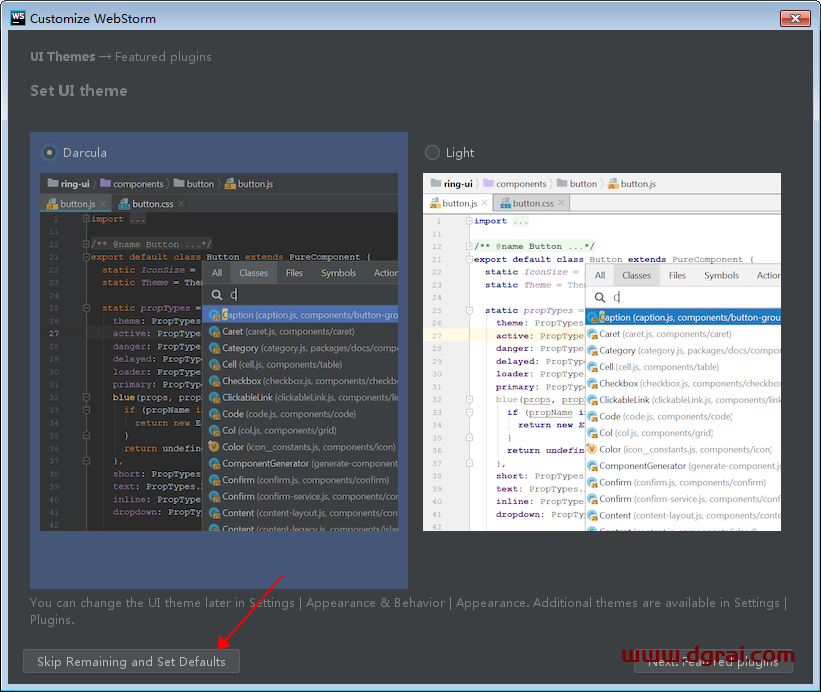This screenshot has width=821, height=692.
Task: Click Skip Remaining and Set Defaults
Action: point(131,661)
